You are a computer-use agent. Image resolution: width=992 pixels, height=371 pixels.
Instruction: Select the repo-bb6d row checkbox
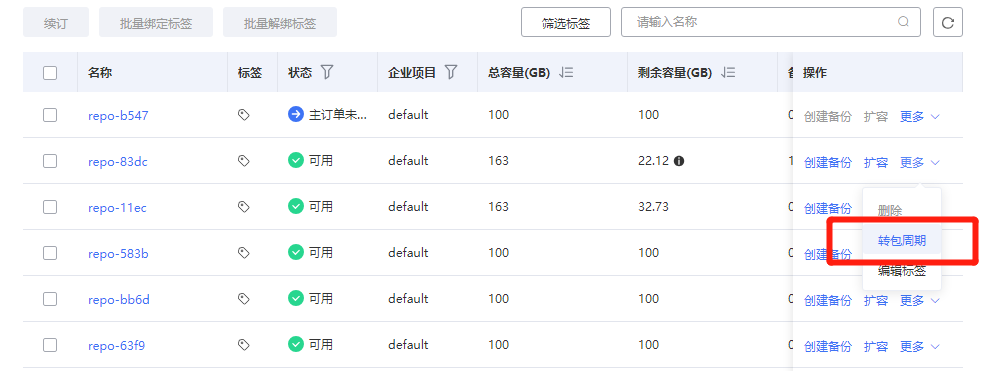(50, 299)
